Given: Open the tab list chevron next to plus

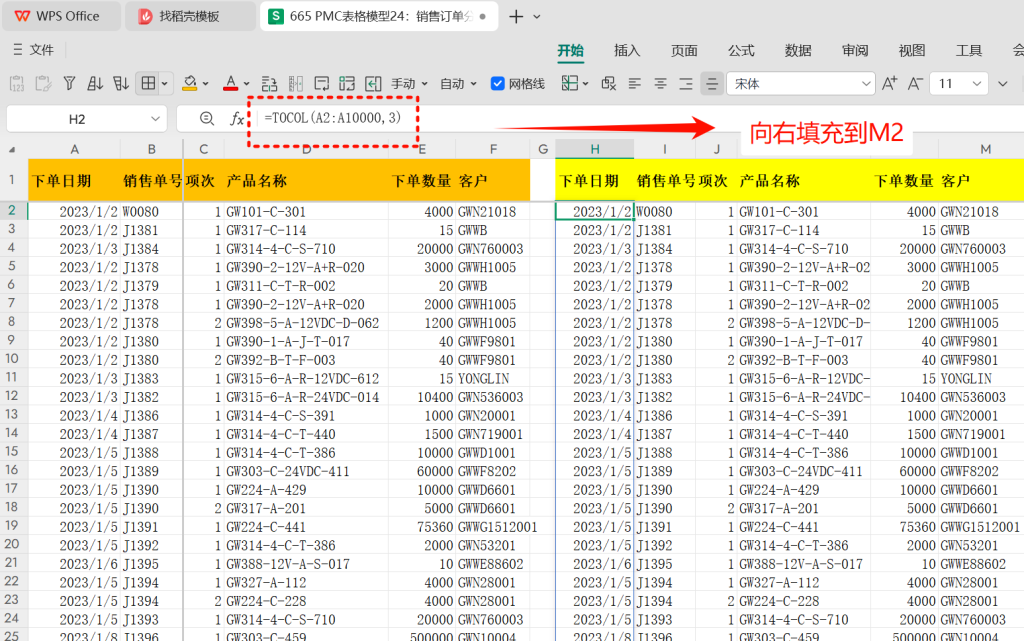Looking at the screenshot, I should click(537, 16).
